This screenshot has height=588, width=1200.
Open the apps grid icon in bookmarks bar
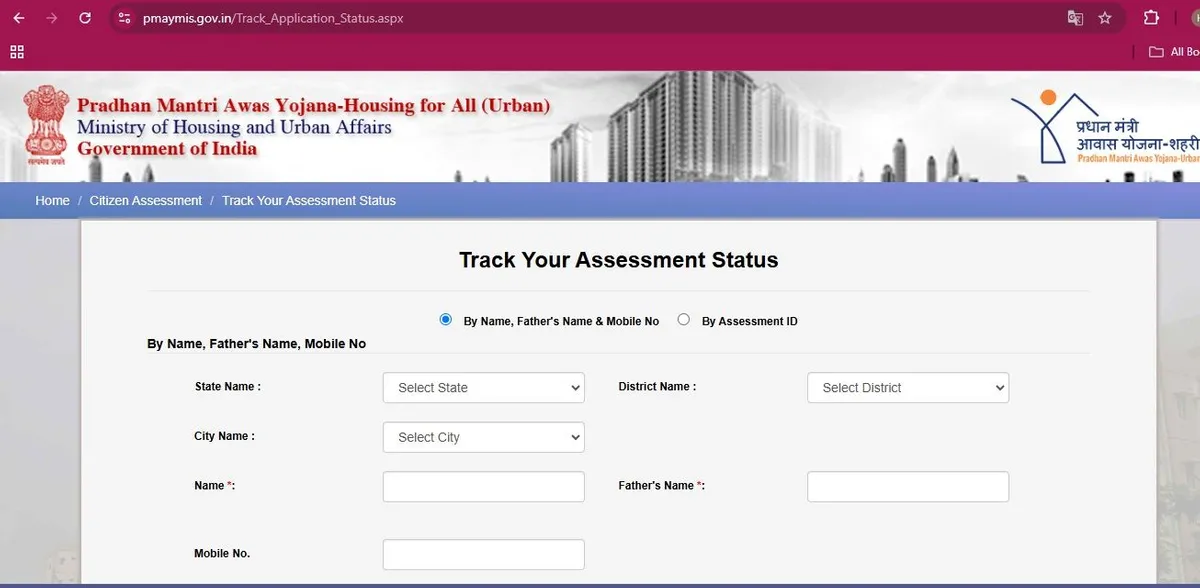tap(16, 52)
